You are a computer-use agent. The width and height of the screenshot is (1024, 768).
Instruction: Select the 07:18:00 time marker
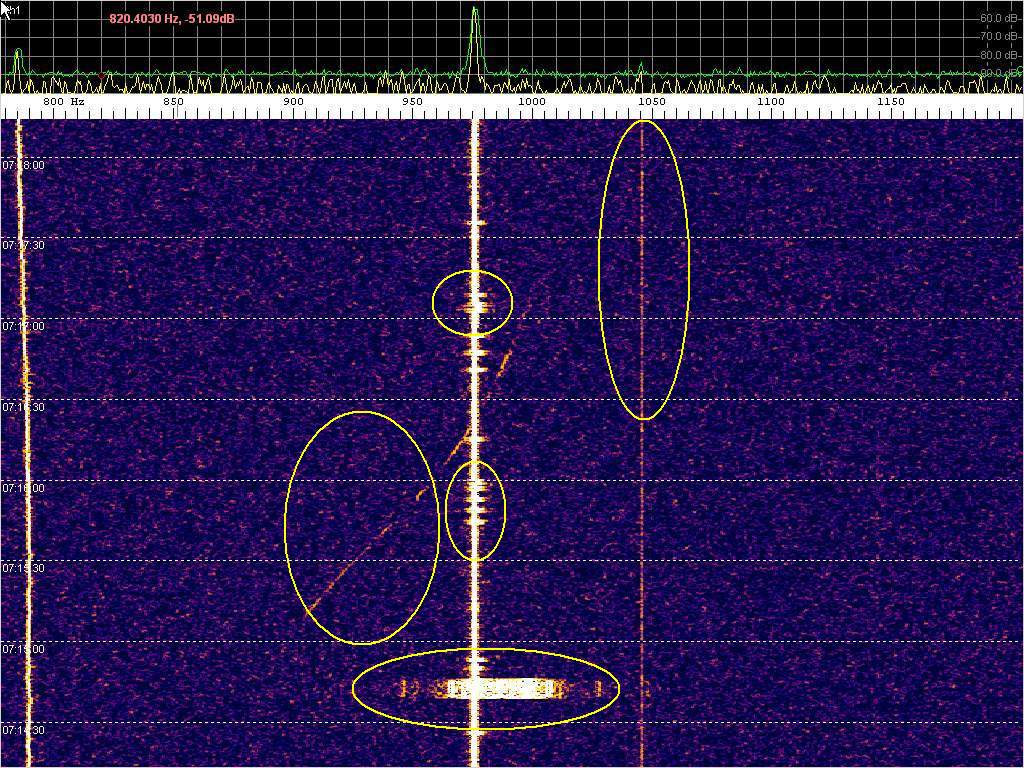(23, 165)
